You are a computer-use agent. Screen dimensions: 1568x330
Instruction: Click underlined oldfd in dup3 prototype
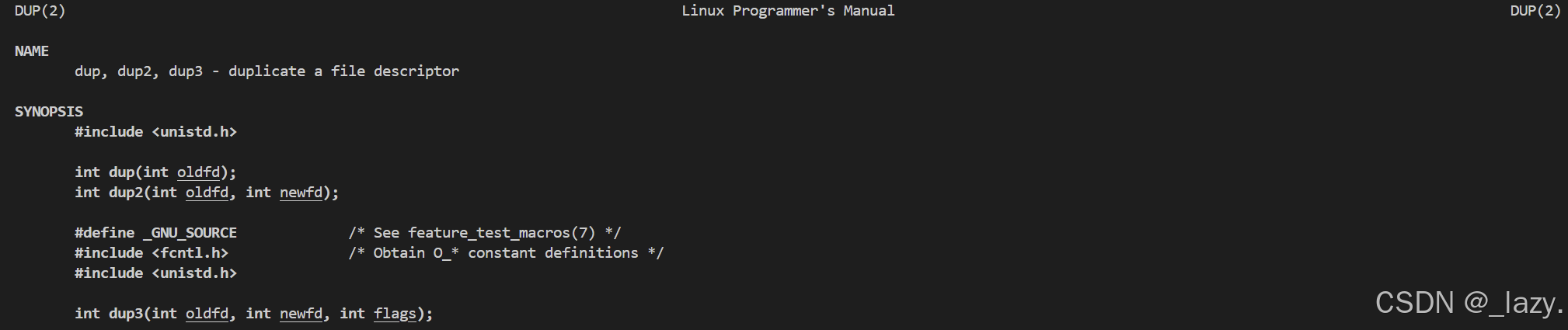tap(207, 314)
